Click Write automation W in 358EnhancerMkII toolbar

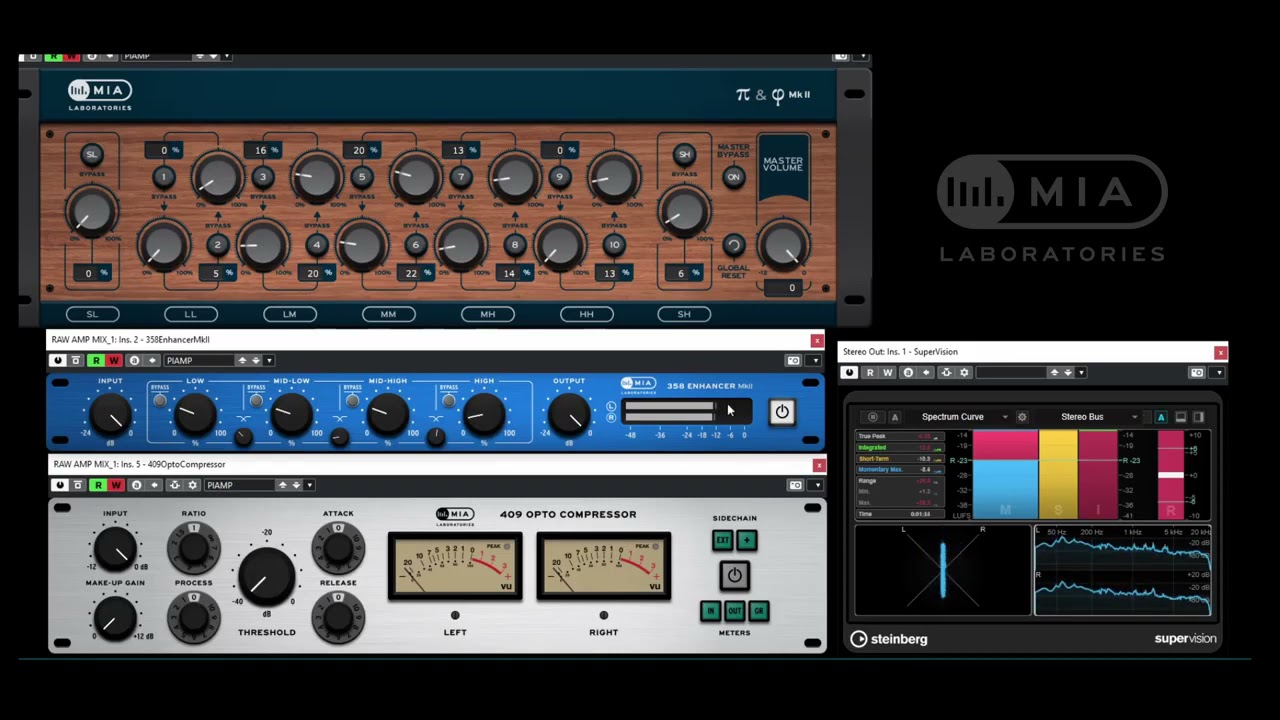pos(113,360)
